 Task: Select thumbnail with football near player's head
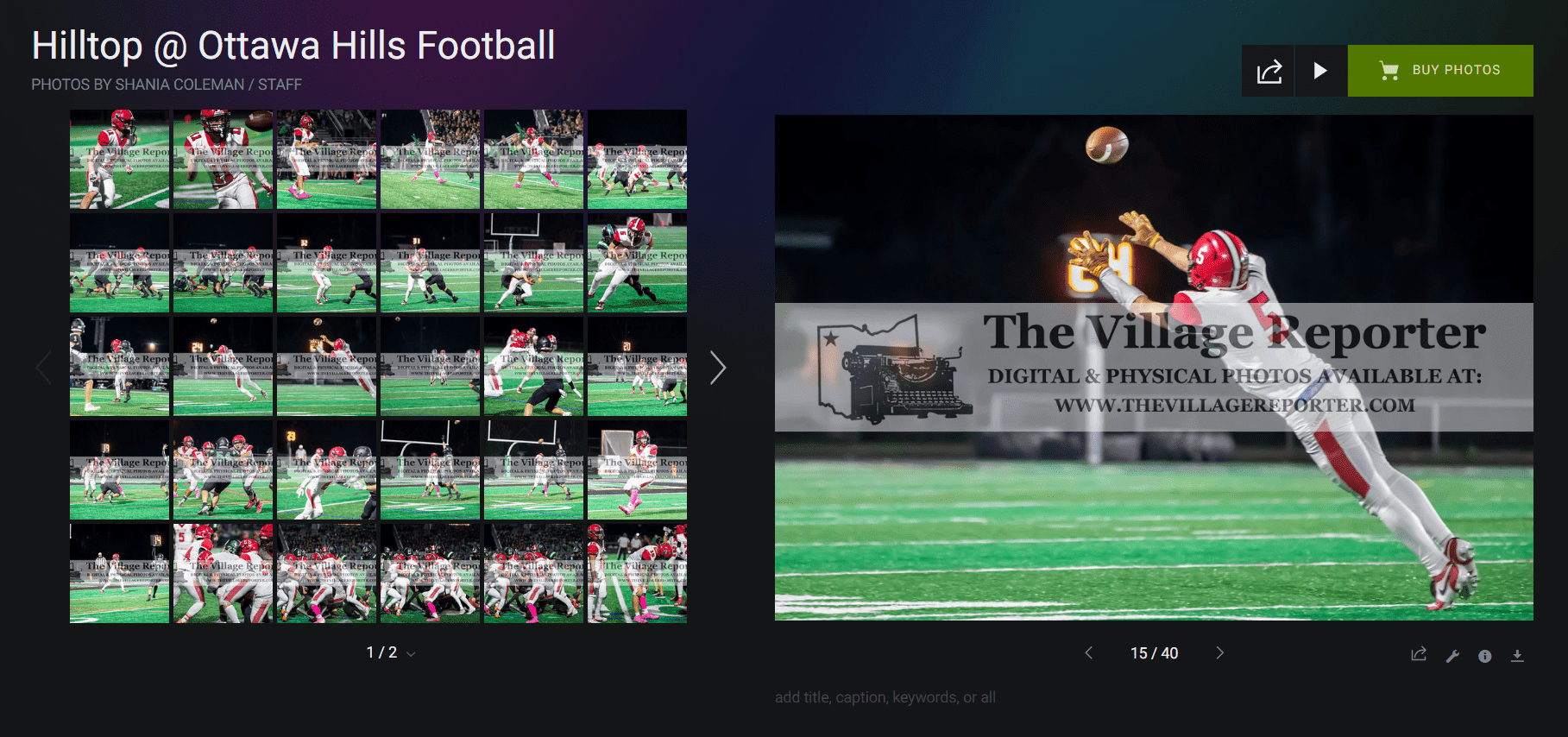click(223, 159)
